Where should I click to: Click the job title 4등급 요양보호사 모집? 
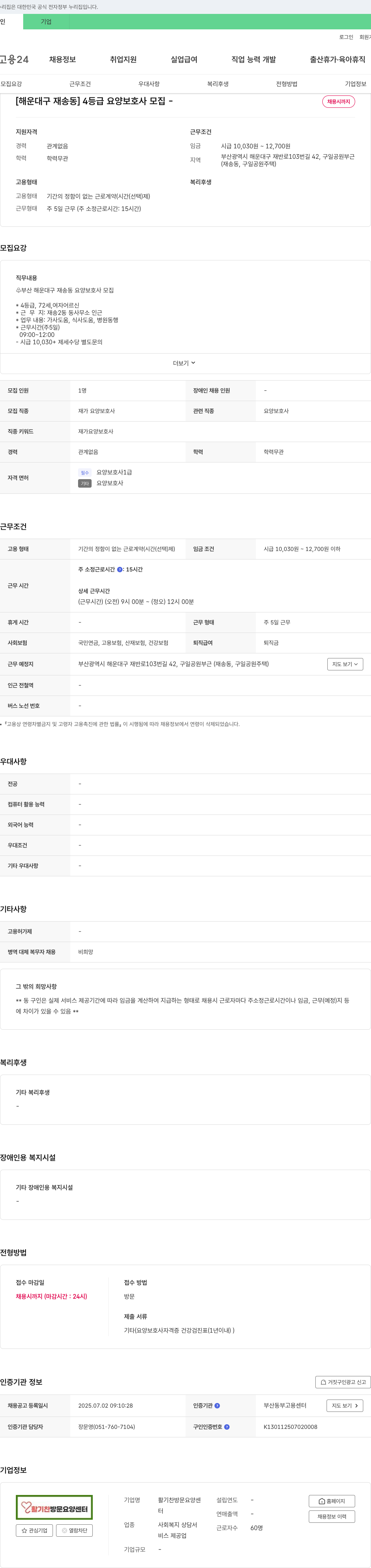coord(94,101)
